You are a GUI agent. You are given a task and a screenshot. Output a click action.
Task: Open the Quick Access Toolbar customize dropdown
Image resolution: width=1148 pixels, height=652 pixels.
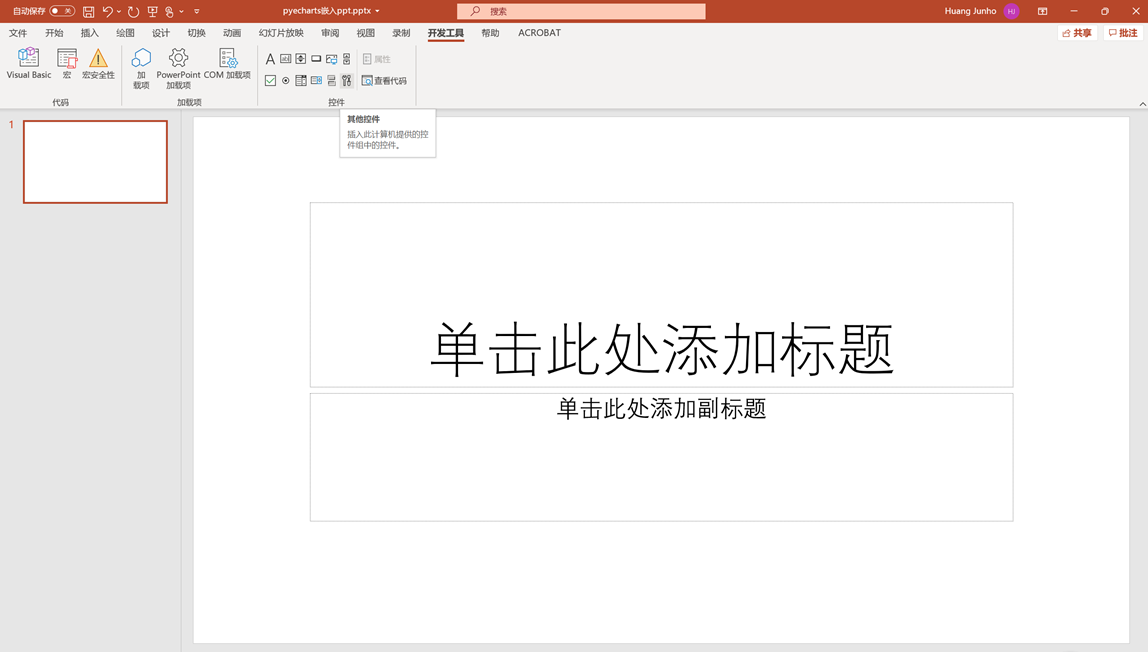[x=196, y=11]
